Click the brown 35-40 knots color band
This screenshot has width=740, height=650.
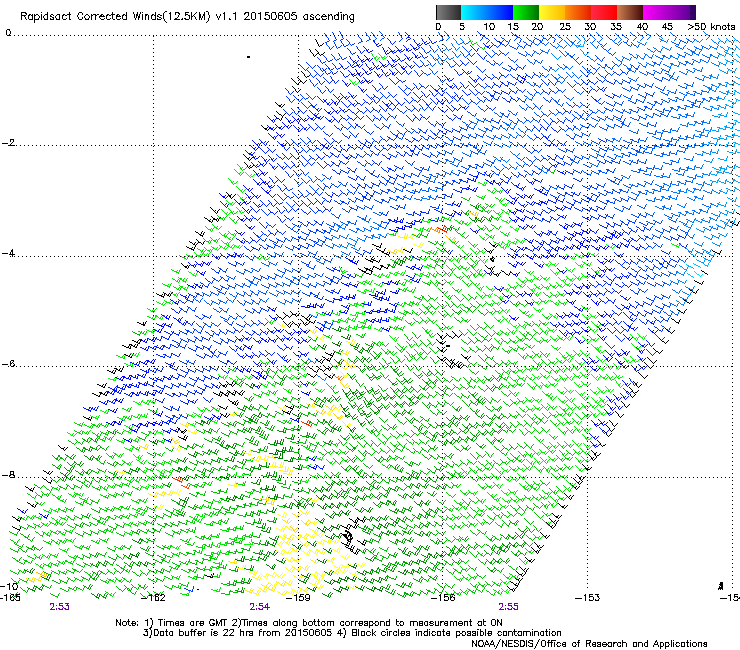coord(630,12)
